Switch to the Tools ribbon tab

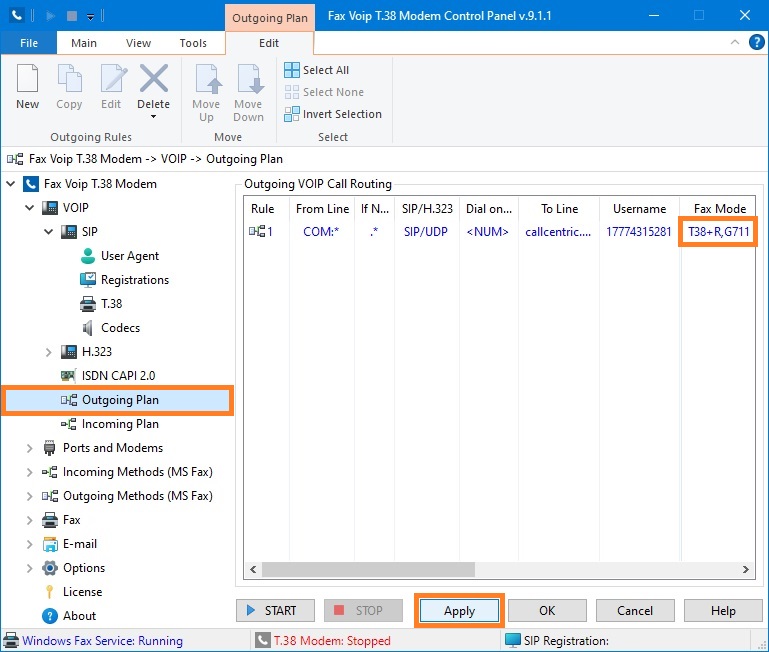click(193, 43)
